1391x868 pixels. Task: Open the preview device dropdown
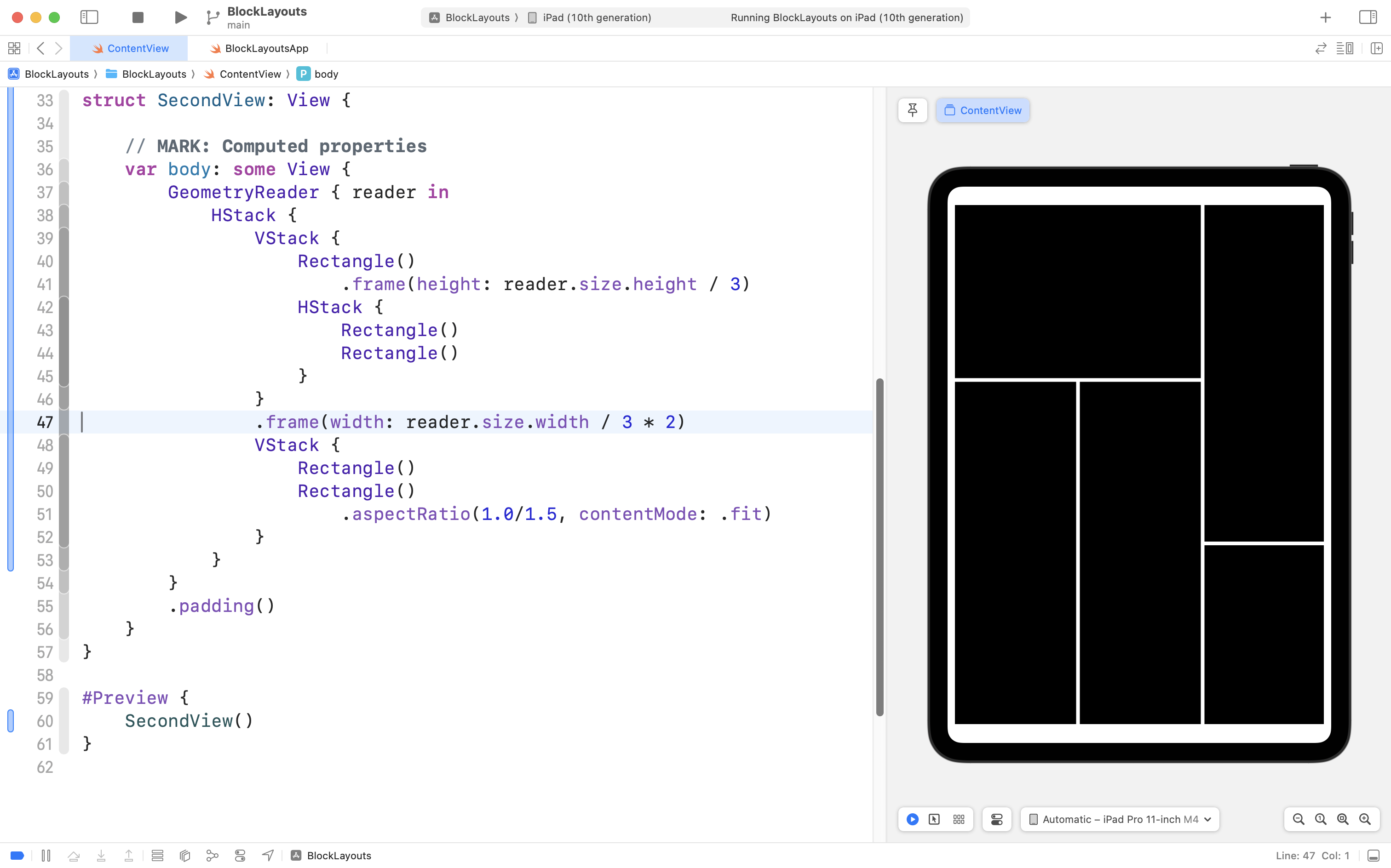click(x=1119, y=819)
